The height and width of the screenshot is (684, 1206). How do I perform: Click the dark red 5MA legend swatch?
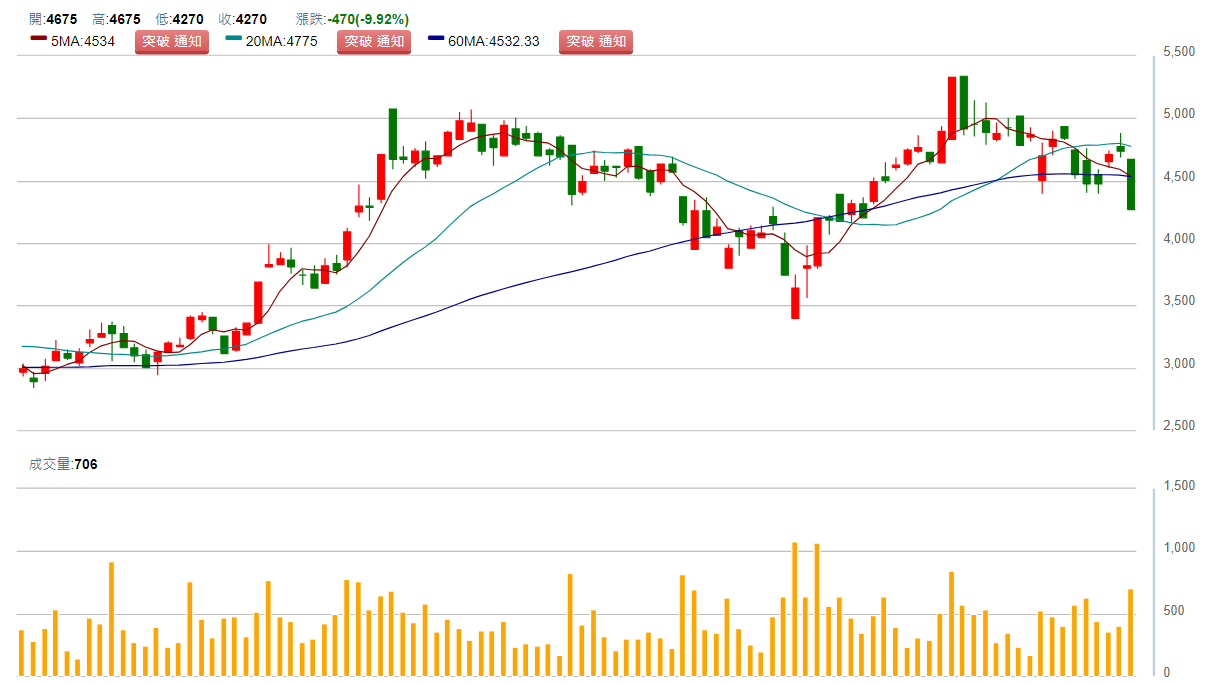click(x=38, y=41)
